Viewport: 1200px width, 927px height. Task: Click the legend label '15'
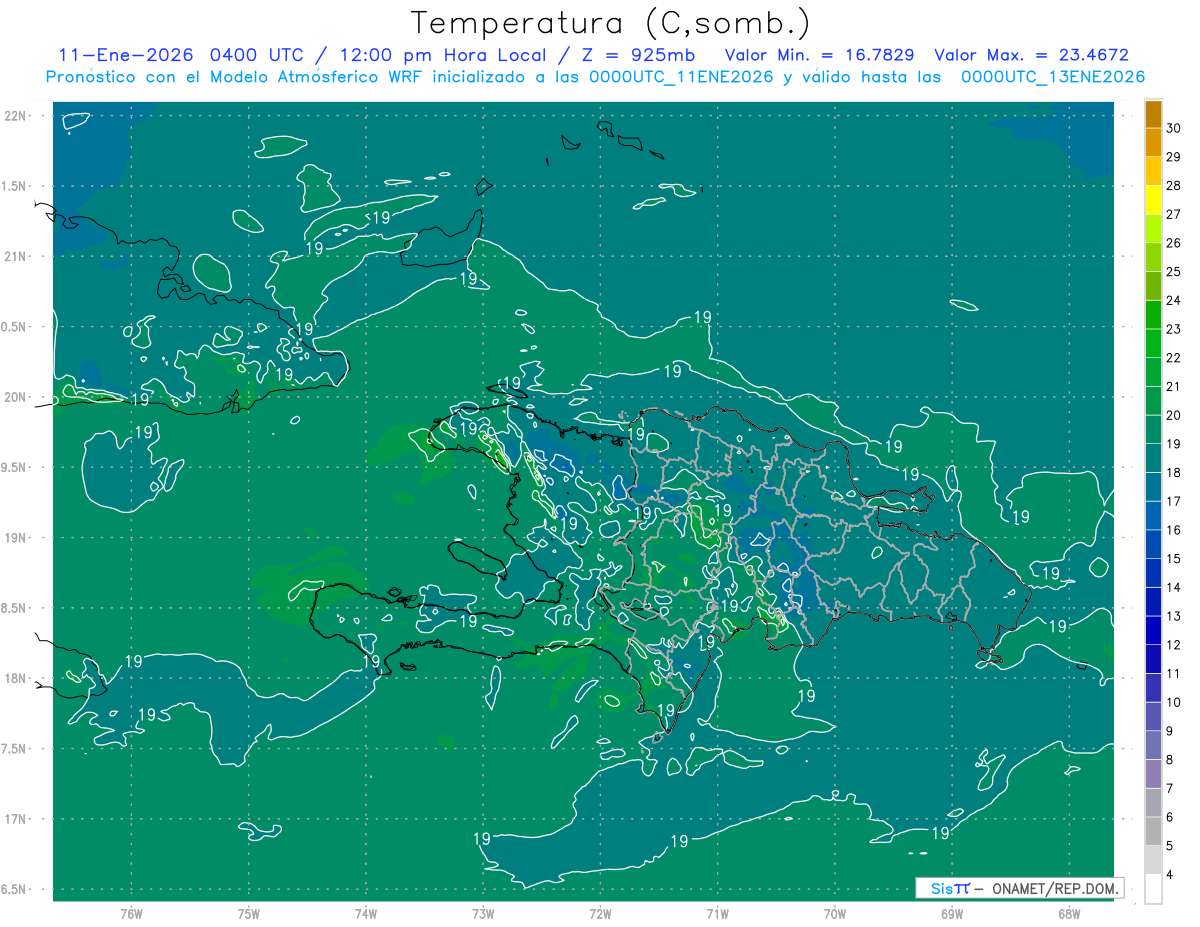point(1173,558)
